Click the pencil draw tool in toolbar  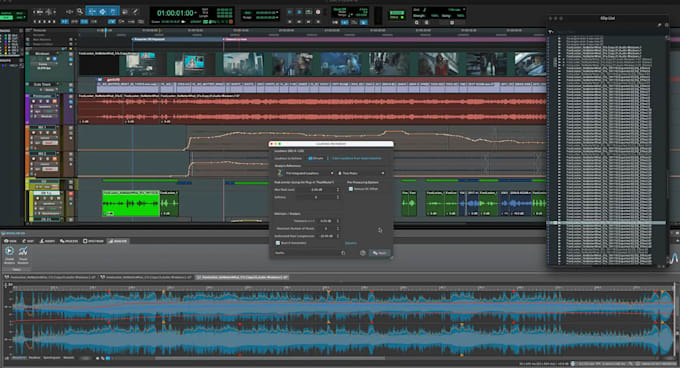135,12
